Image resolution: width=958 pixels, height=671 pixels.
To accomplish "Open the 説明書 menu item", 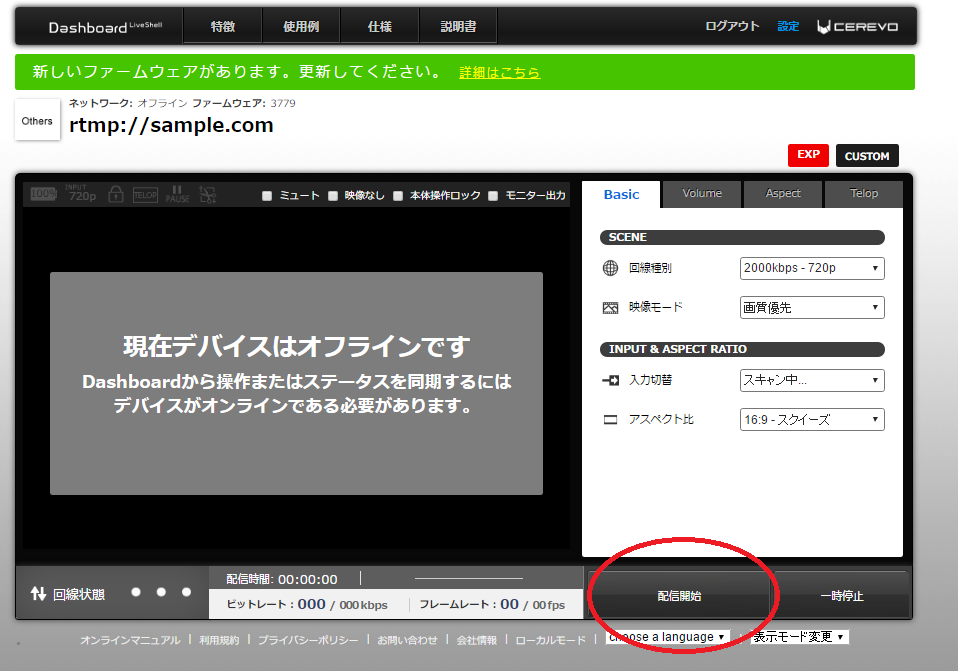I will [x=457, y=25].
